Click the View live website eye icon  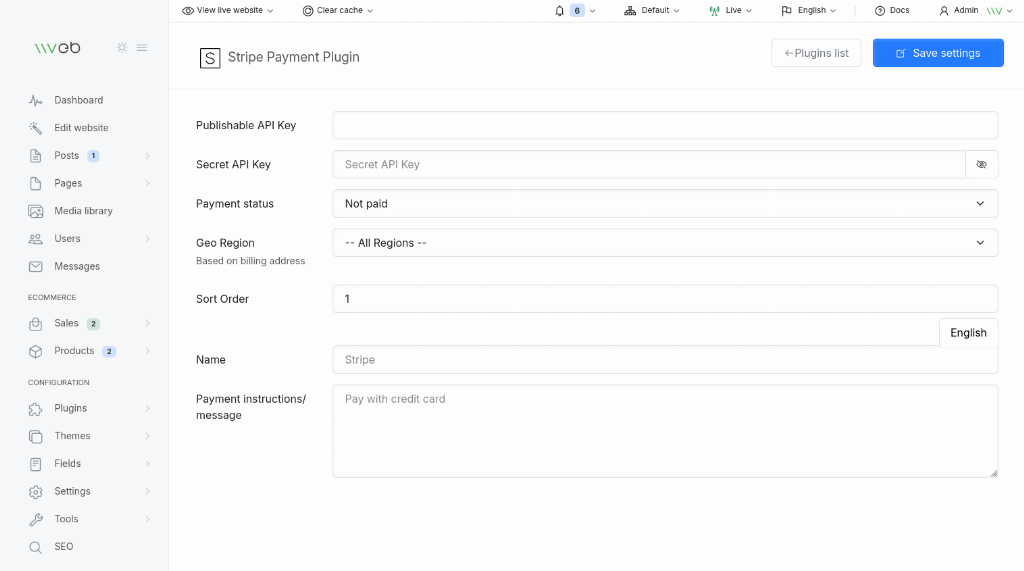pyautogui.click(x=187, y=10)
